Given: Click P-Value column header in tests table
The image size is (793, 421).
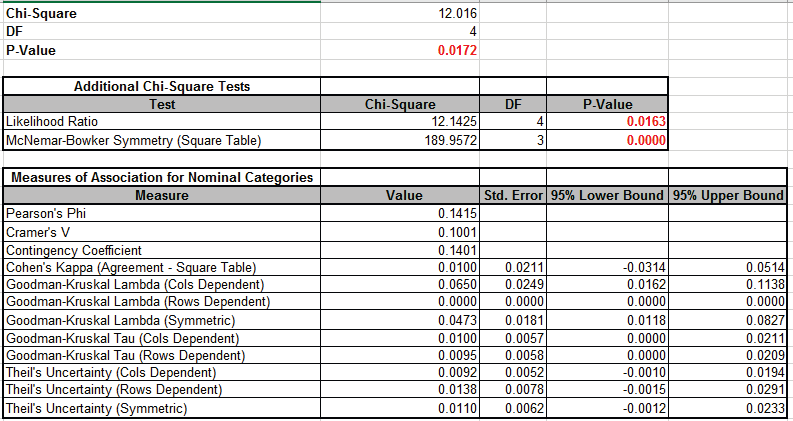Looking at the screenshot, I should (607, 104).
